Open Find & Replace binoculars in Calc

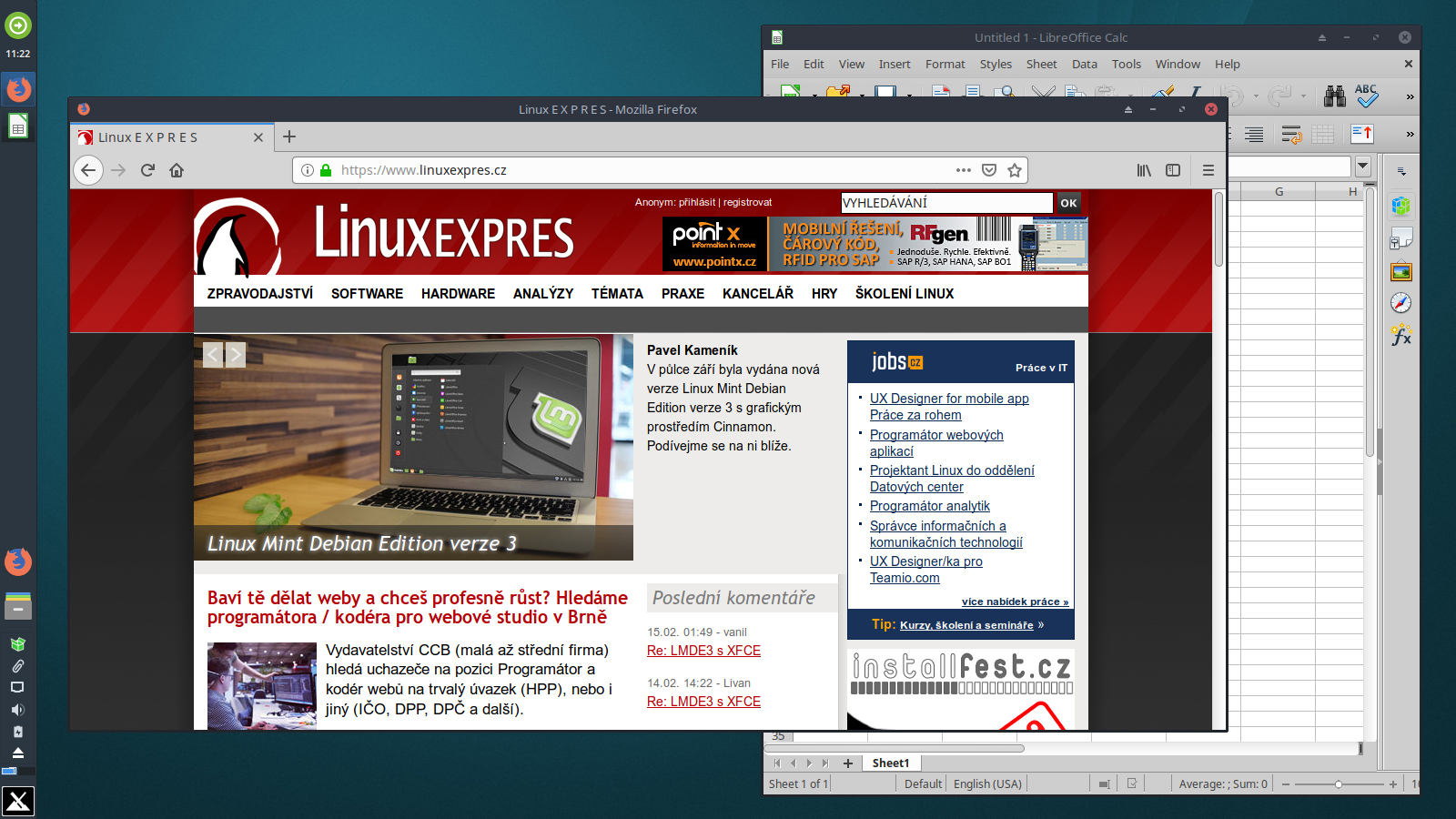coord(1335,96)
